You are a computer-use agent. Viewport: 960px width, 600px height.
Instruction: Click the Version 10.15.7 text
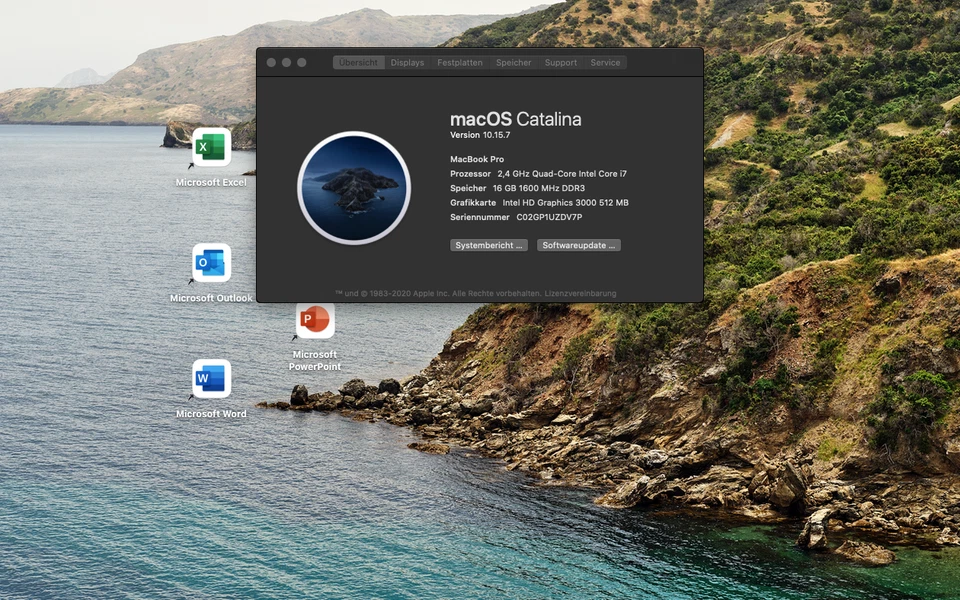[480, 135]
